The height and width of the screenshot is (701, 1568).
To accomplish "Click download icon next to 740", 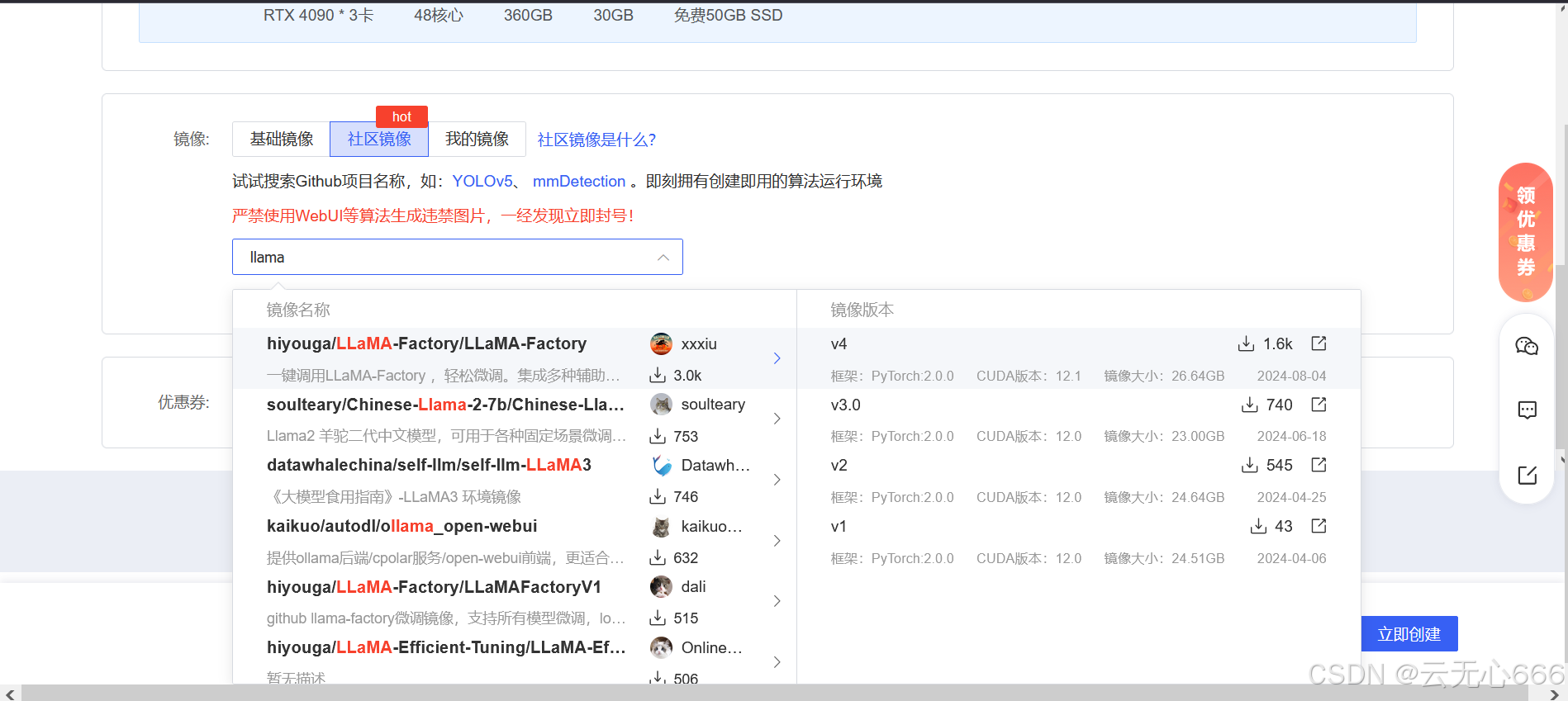I will click(x=1249, y=405).
